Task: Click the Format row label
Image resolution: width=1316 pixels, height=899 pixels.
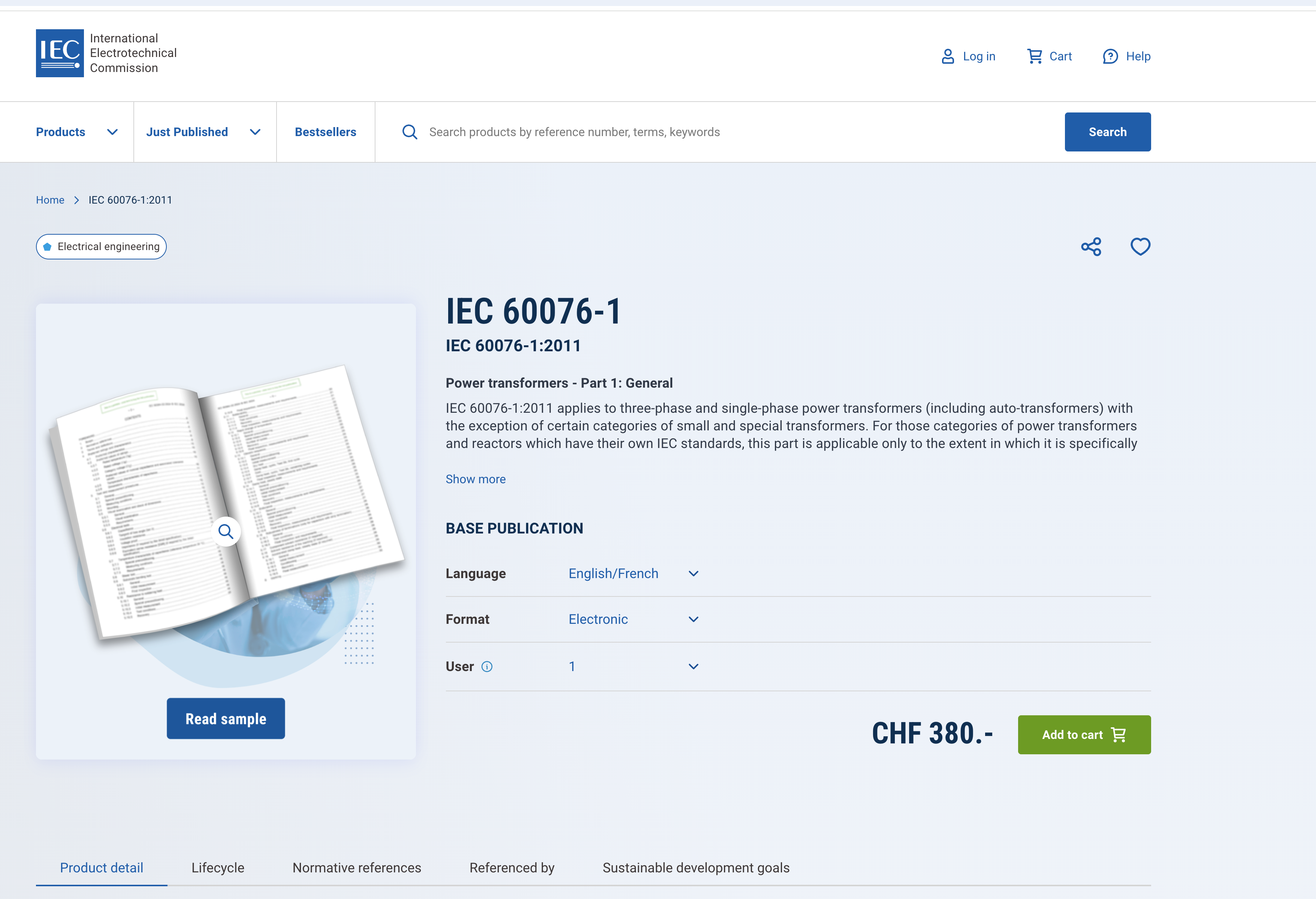Action: [467, 619]
